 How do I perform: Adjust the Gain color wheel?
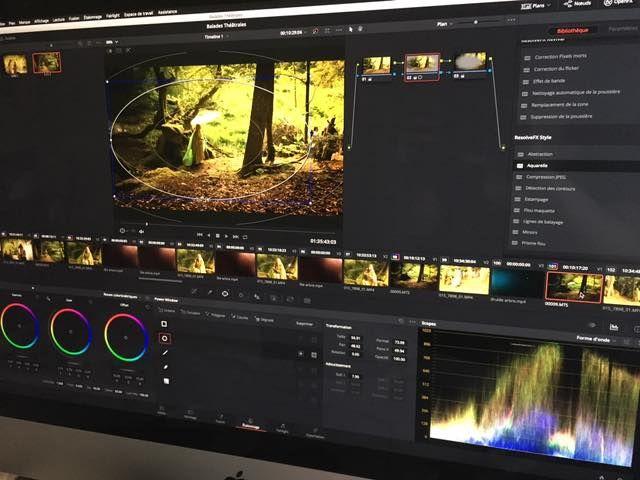(71, 331)
